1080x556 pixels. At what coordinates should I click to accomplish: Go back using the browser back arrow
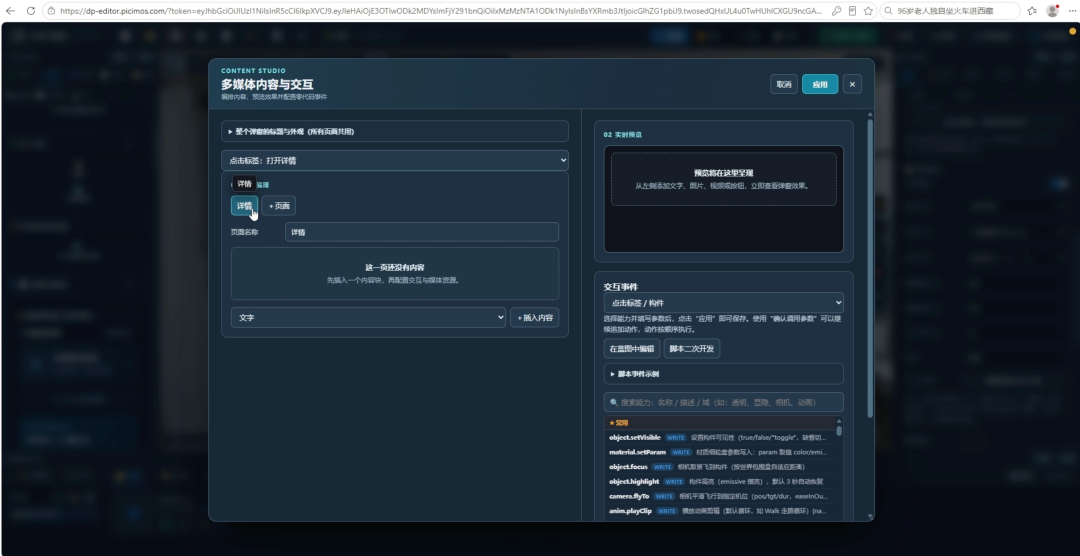(10, 11)
